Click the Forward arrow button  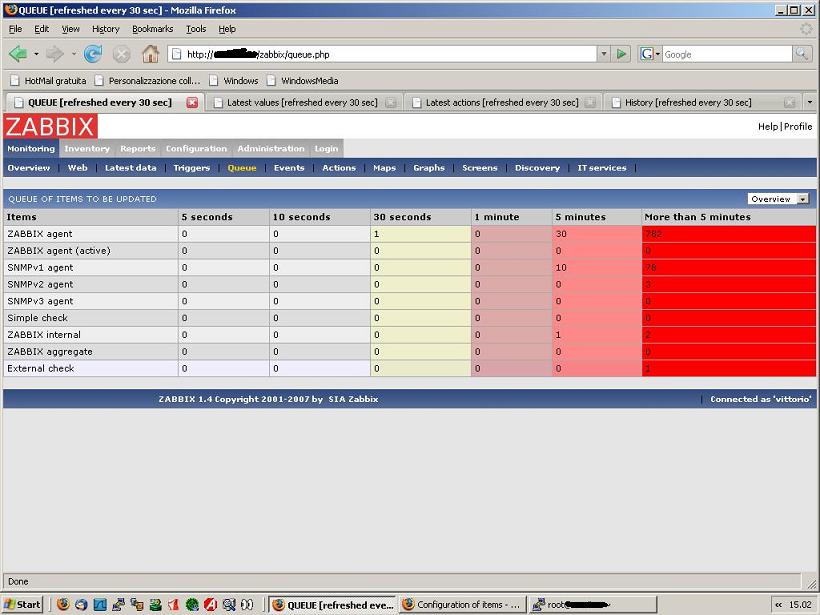54,54
